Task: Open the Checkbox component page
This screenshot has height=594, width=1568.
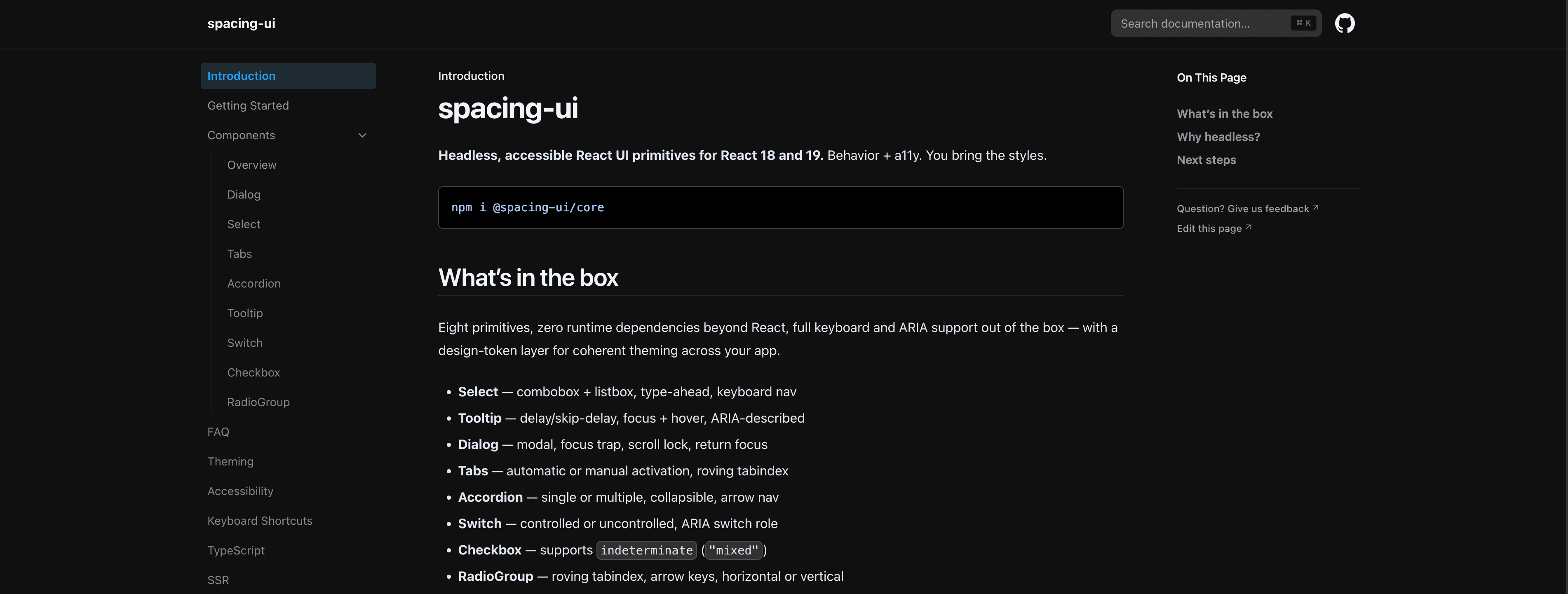Action: (253, 372)
